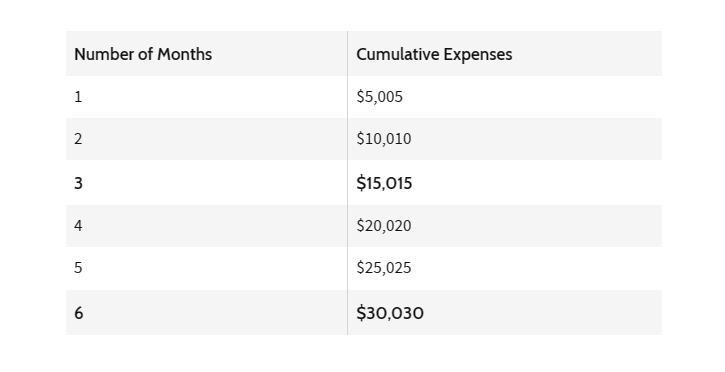
Task: Click the word Months in header
Action: tap(184, 54)
